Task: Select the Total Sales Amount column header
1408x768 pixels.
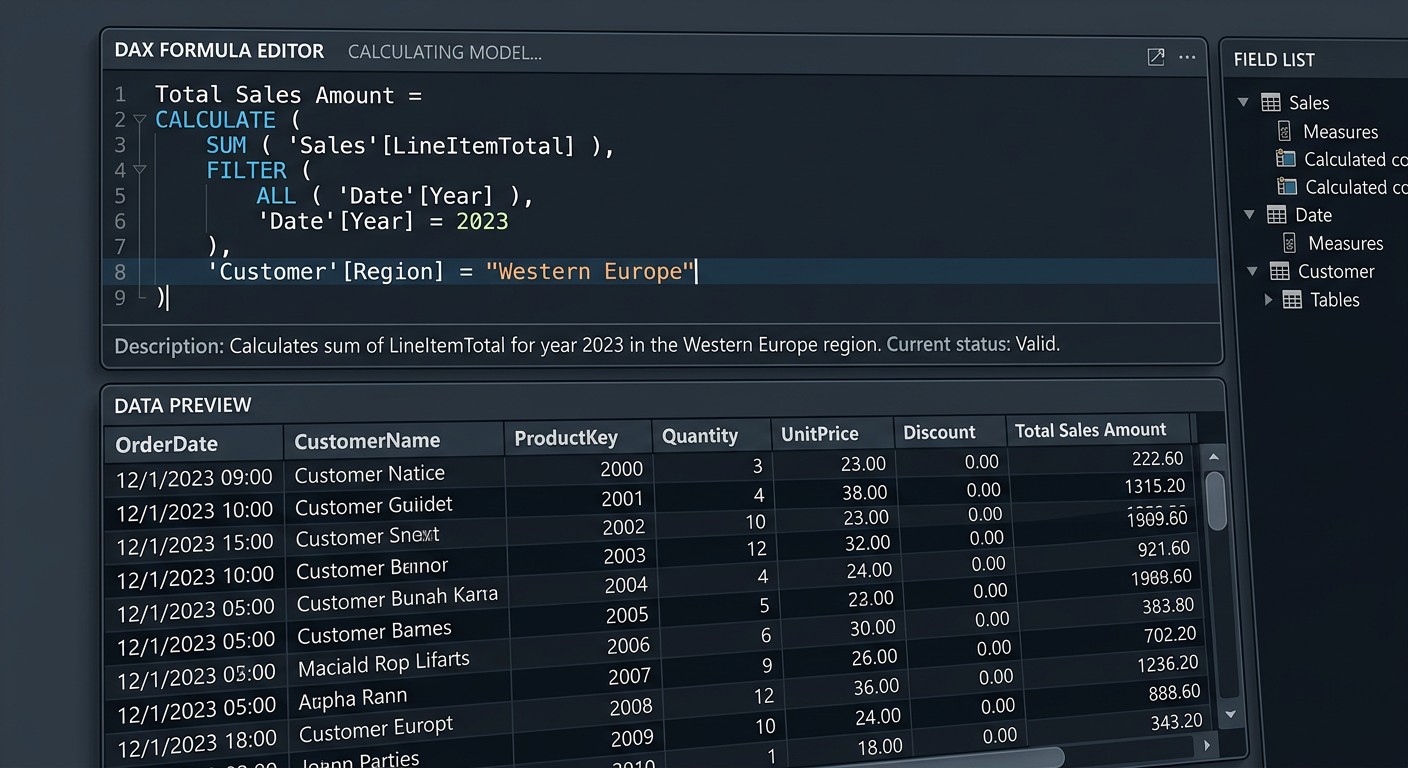Action: point(1098,430)
